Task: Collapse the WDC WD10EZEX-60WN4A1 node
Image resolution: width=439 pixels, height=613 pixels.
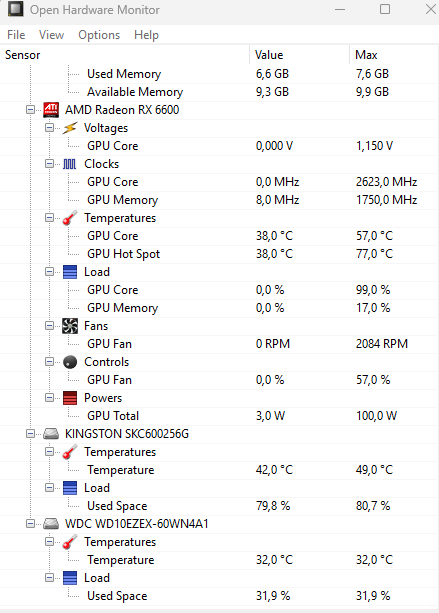Action: [x=30, y=523]
